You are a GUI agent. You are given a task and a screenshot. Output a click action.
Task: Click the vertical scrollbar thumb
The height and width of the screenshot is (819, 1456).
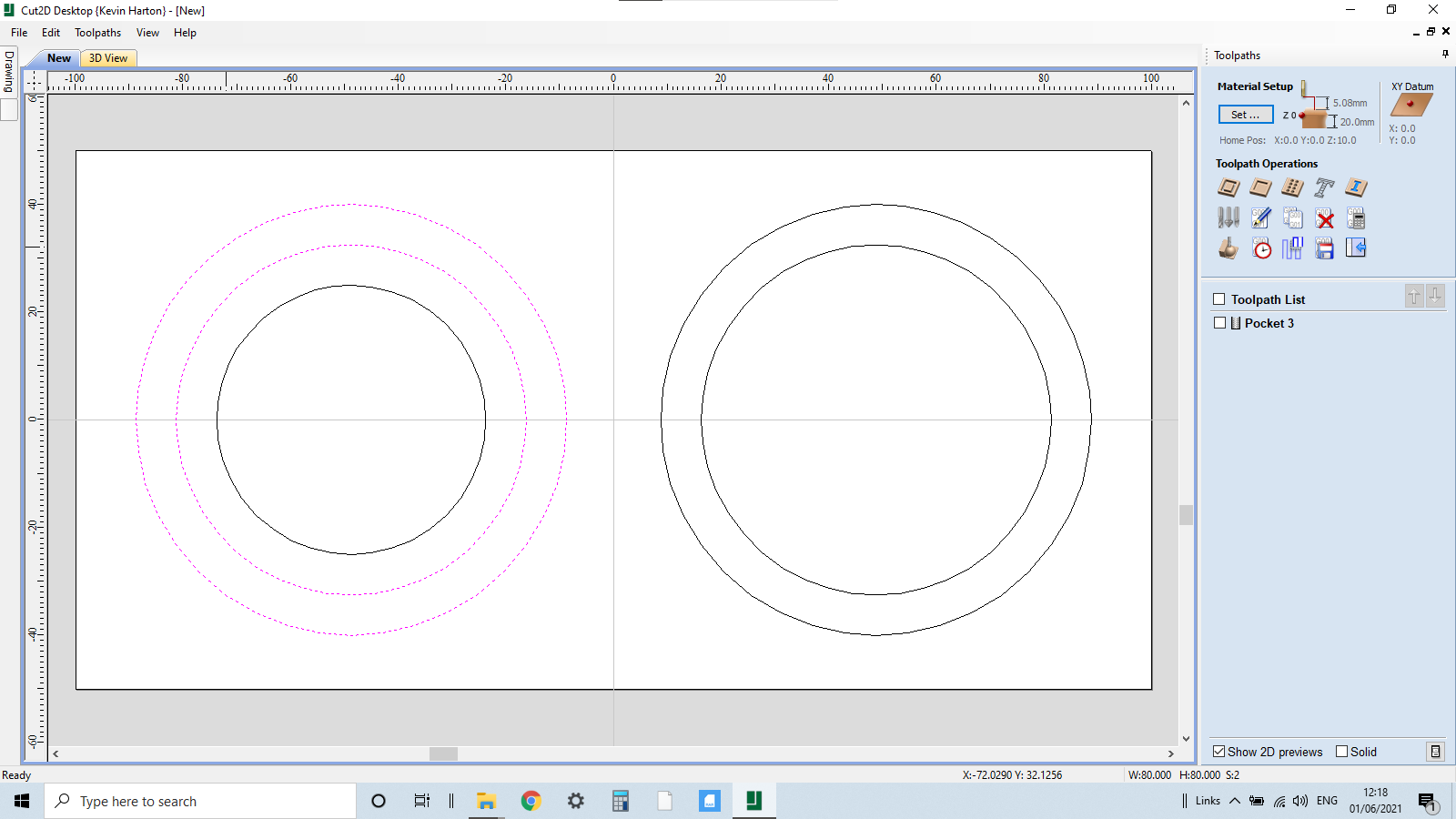(x=1186, y=515)
